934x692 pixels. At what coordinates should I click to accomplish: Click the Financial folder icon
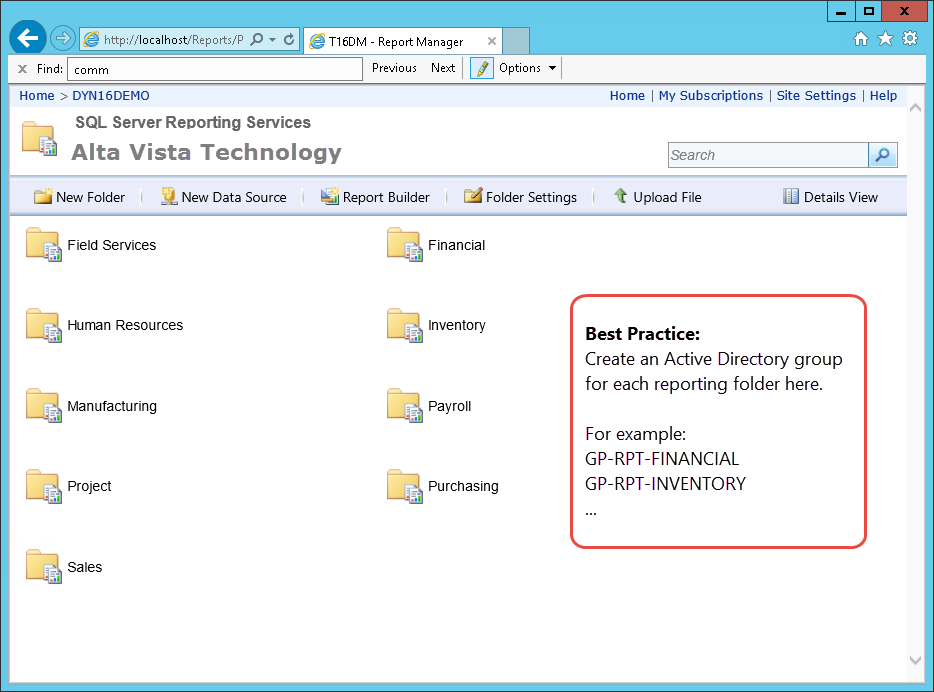(x=404, y=245)
